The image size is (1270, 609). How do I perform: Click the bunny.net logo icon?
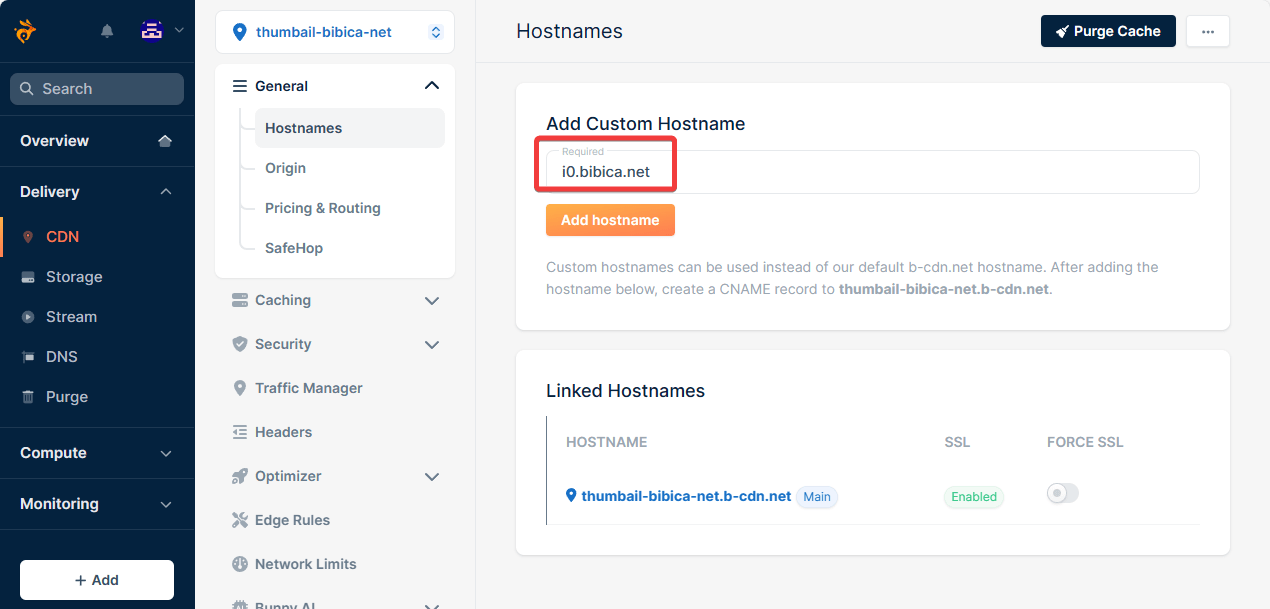(26, 31)
